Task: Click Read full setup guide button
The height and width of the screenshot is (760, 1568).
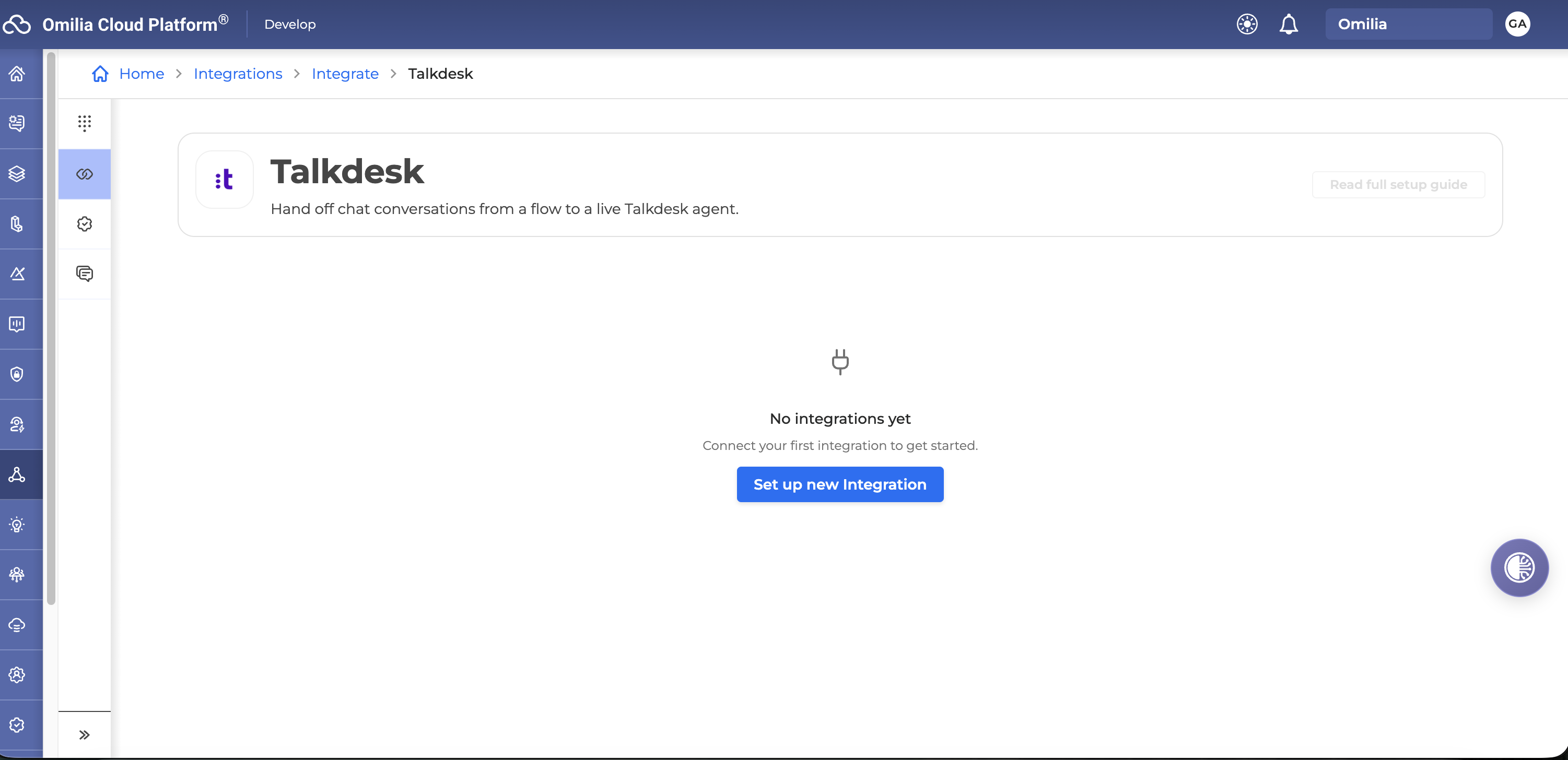Action: coord(1398,185)
